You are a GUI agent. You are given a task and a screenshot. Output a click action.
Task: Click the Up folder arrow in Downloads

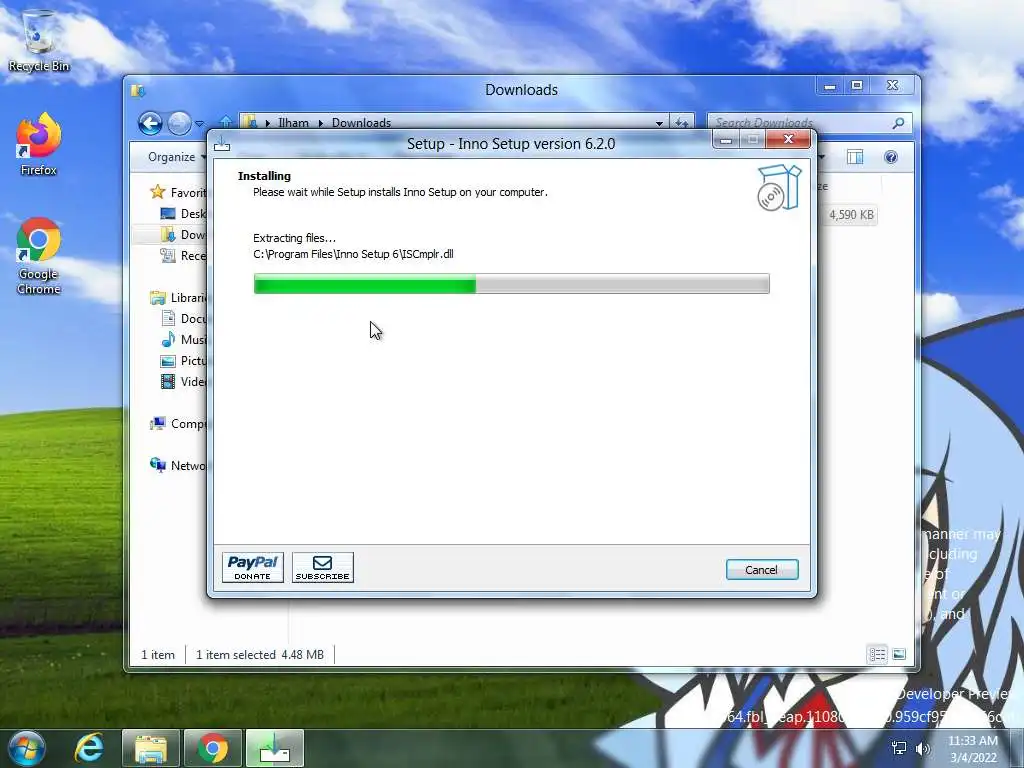click(226, 121)
